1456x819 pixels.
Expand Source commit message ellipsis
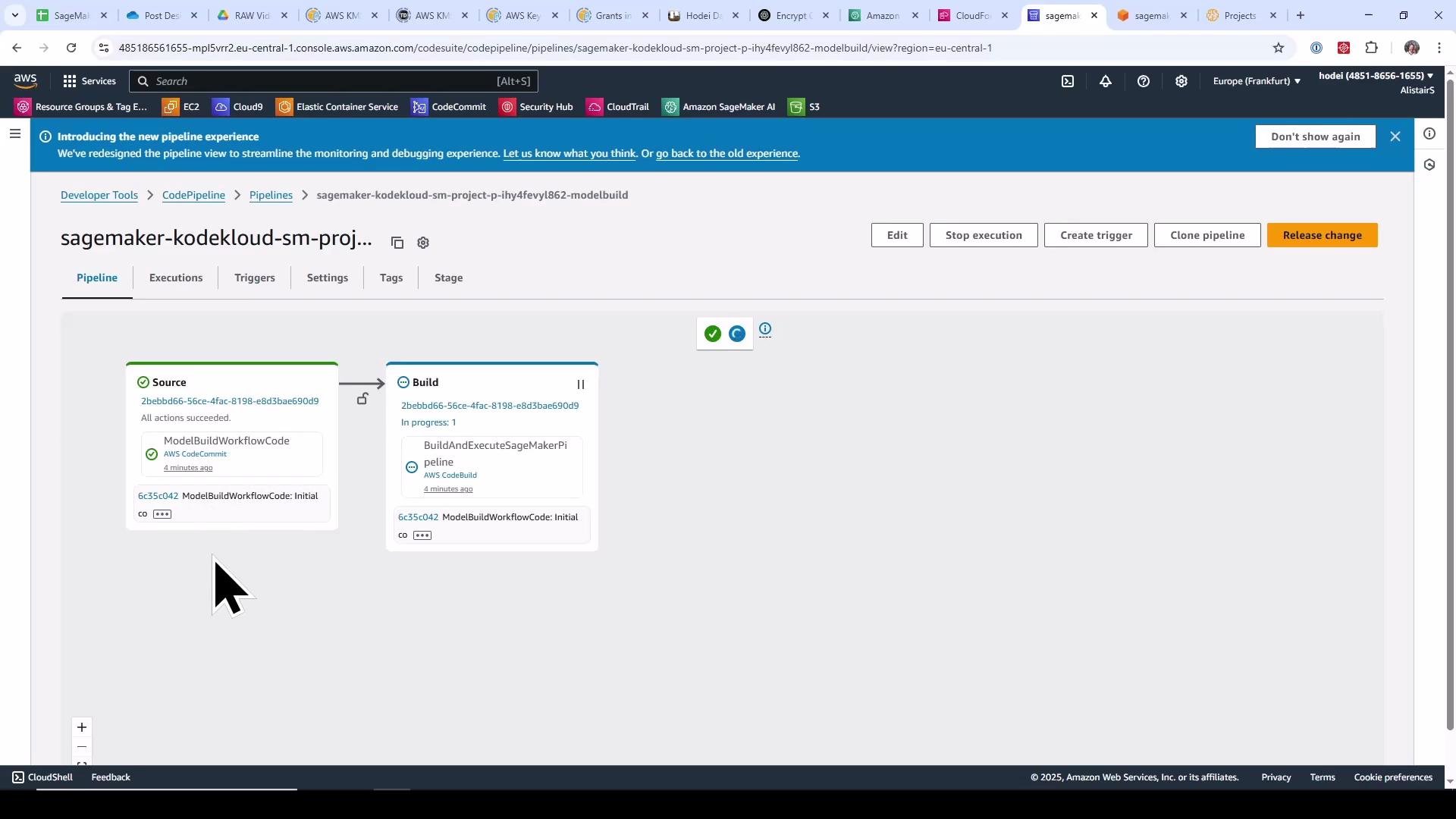pos(162,514)
